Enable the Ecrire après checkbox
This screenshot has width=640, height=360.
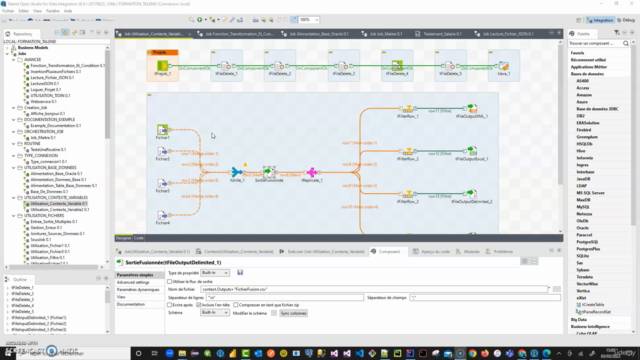pyautogui.click(x=170, y=305)
